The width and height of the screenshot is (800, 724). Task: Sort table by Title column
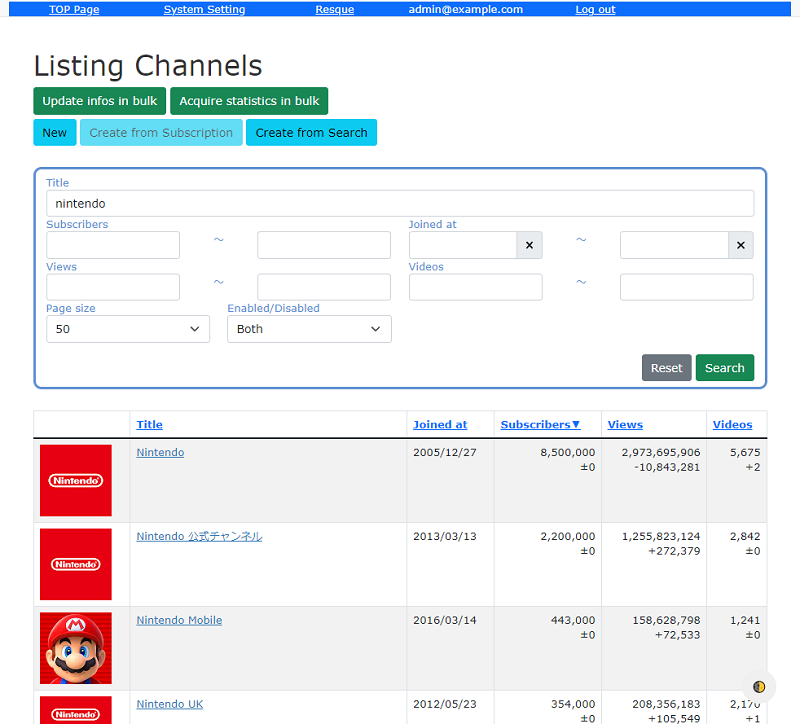pyautogui.click(x=149, y=425)
